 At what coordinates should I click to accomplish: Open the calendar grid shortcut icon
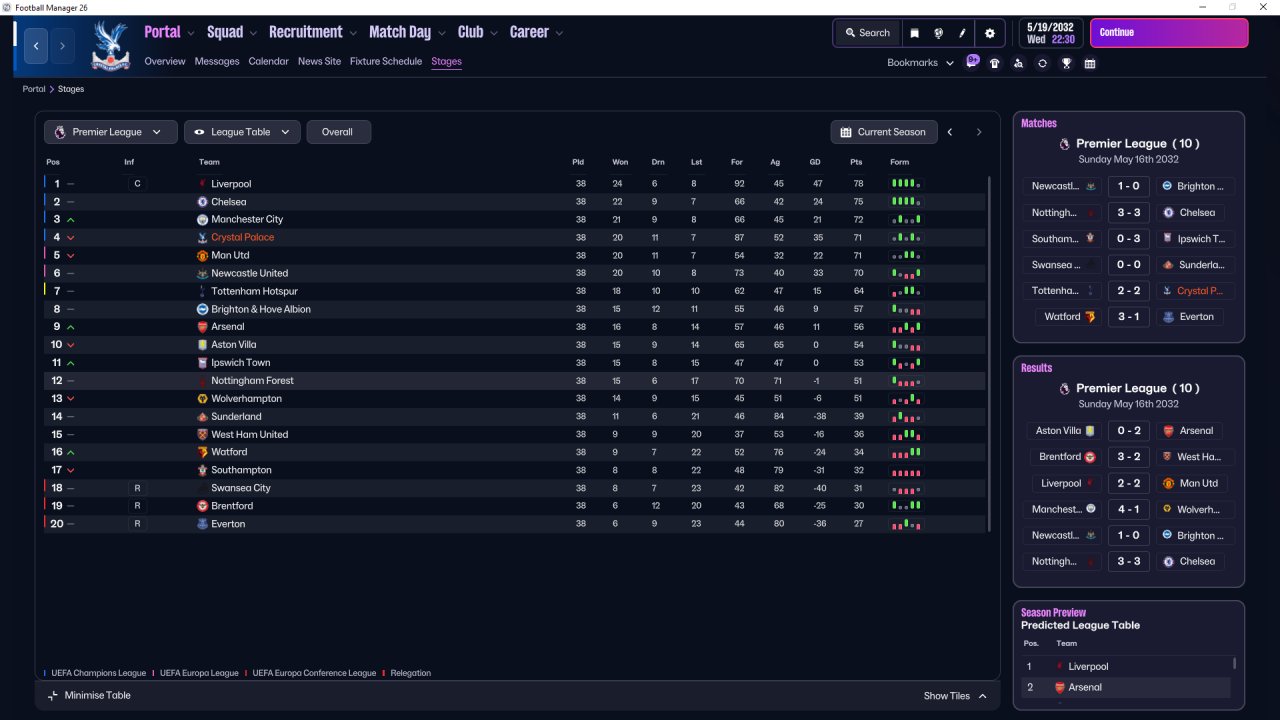[x=1090, y=63]
